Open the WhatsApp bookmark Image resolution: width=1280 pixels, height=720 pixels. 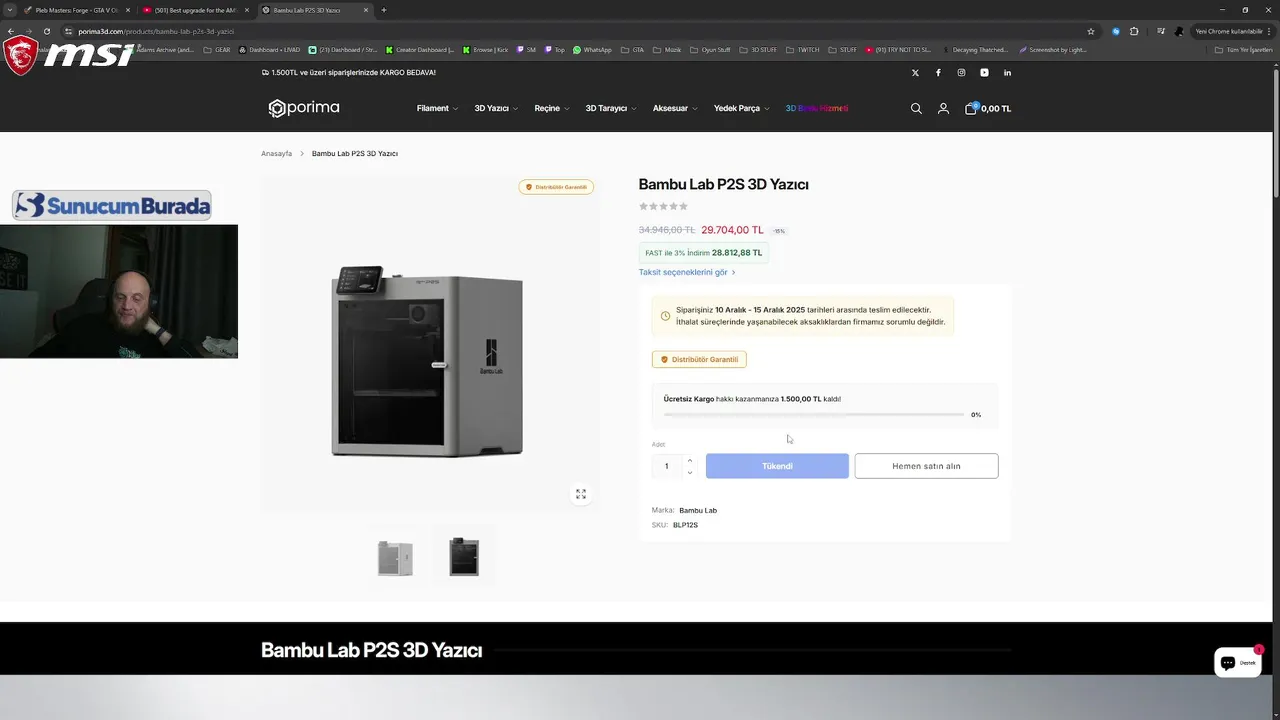[x=592, y=50]
